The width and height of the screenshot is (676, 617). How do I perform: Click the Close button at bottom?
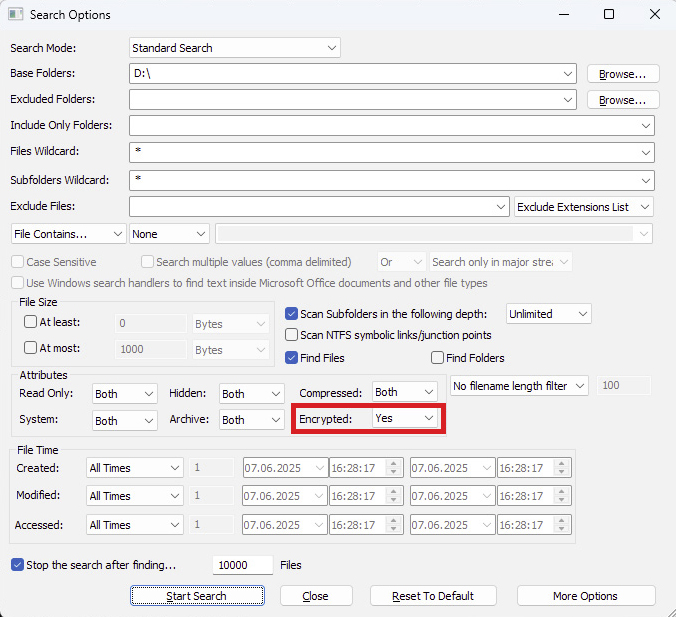click(316, 595)
